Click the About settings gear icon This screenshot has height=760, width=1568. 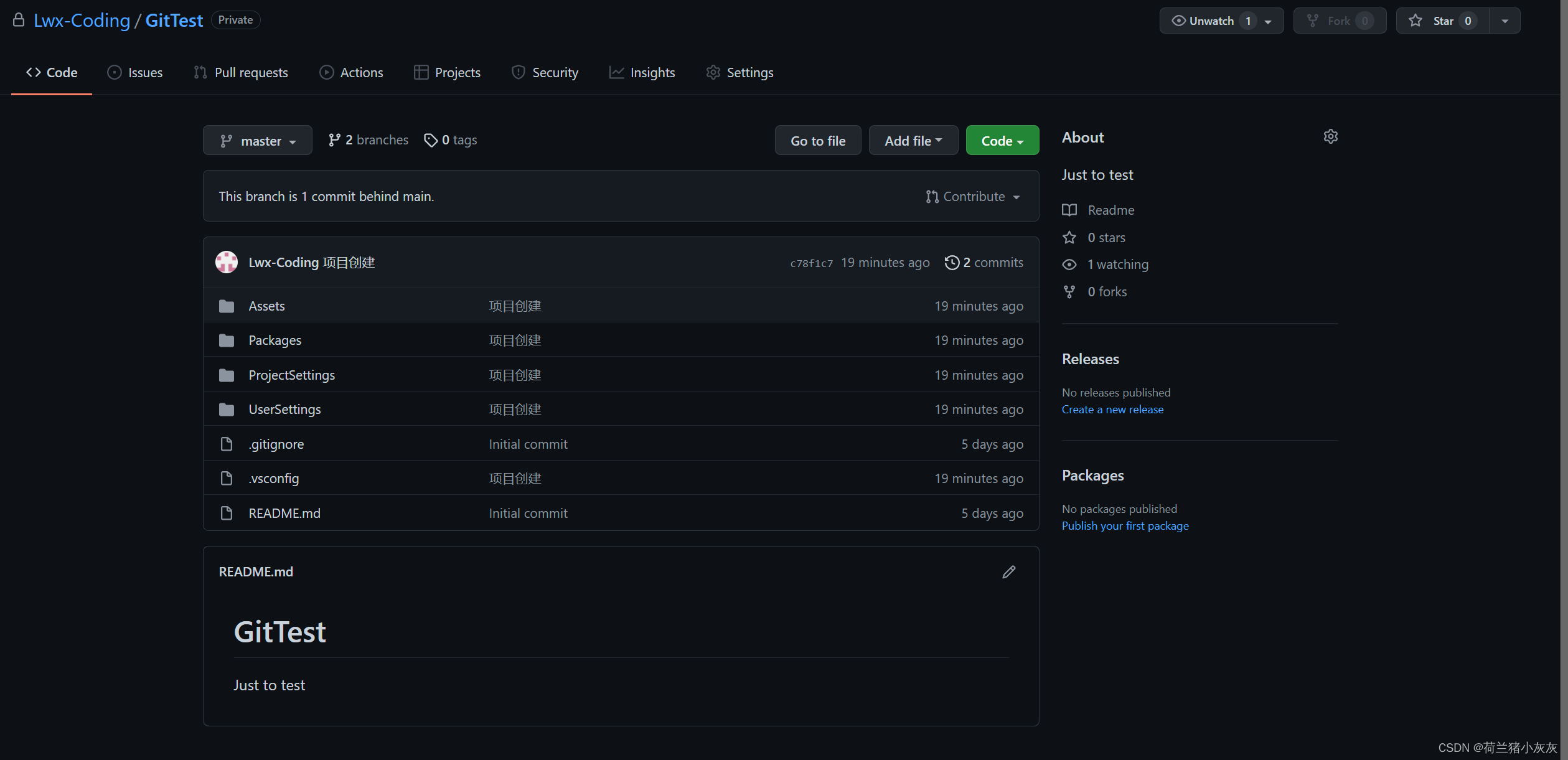click(x=1330, y=136)
